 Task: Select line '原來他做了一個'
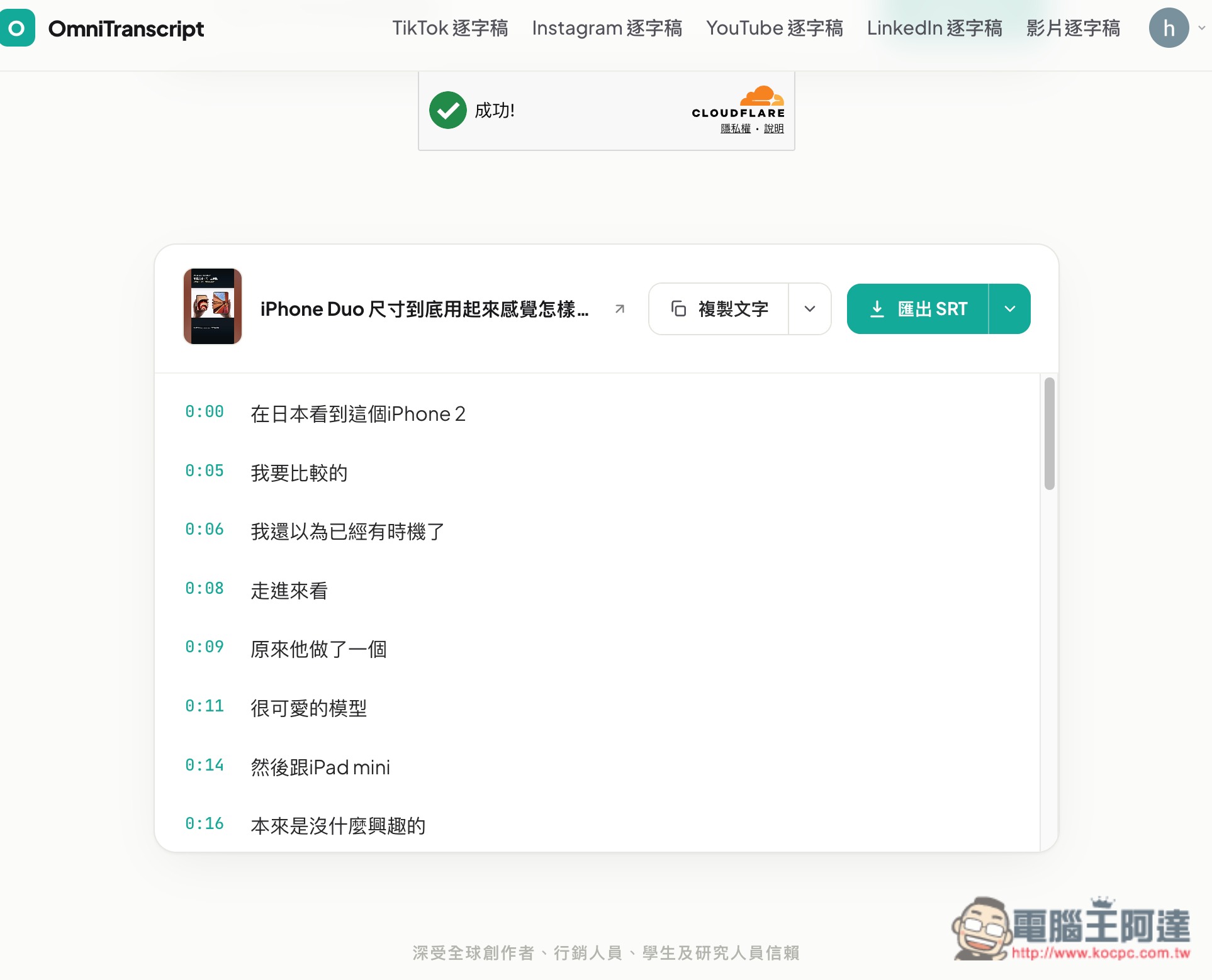318,649
